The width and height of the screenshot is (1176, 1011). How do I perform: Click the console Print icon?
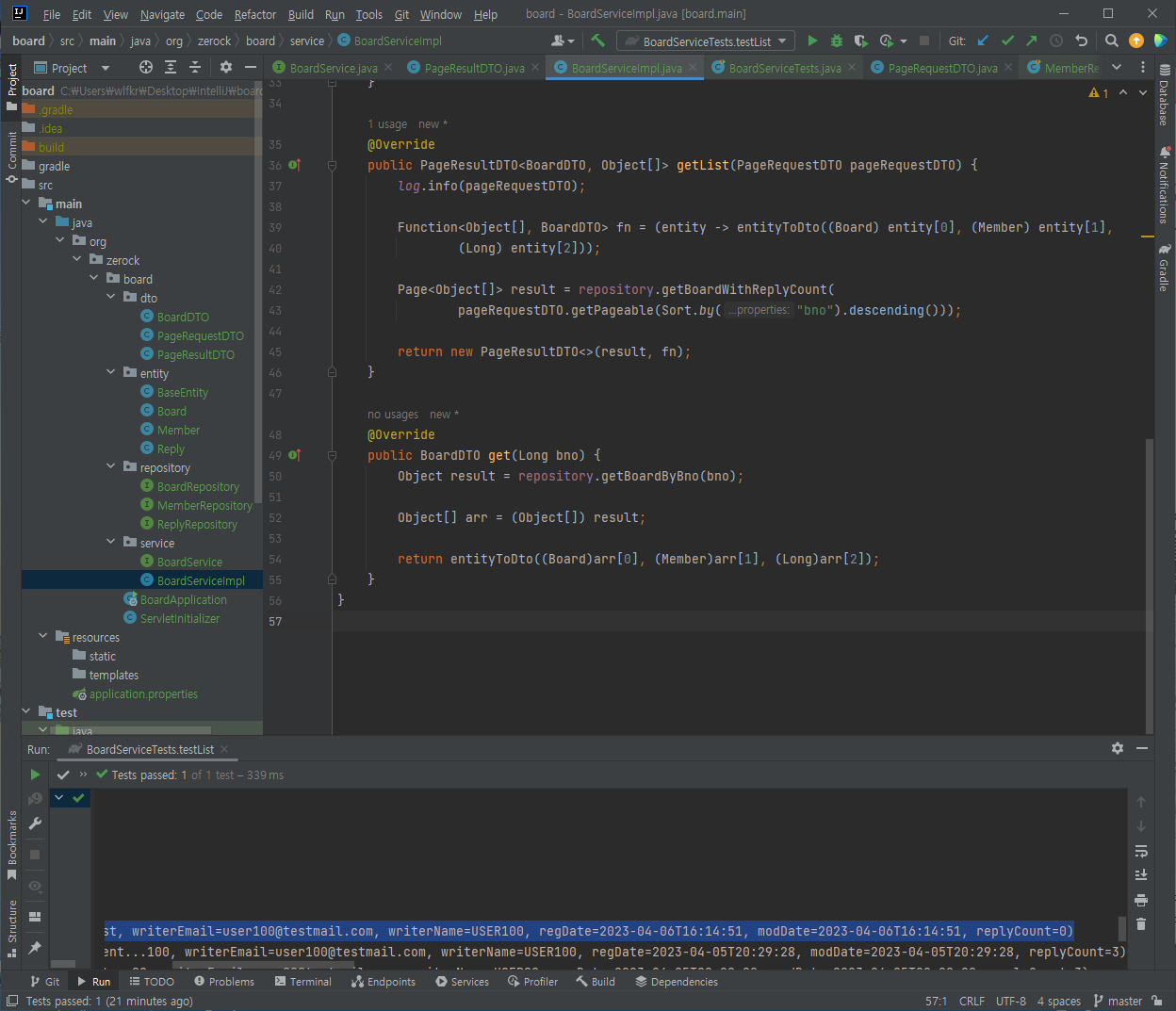(x=1141, y=900)
